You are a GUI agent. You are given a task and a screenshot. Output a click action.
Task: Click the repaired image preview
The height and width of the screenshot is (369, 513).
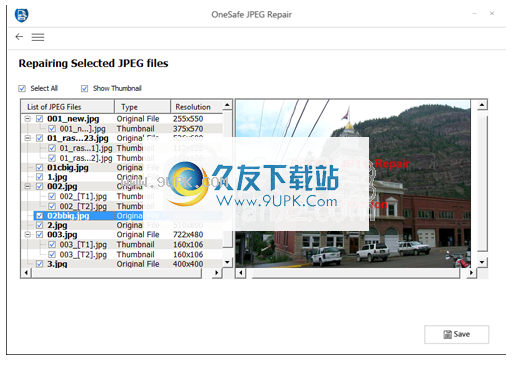click(353, 184)
